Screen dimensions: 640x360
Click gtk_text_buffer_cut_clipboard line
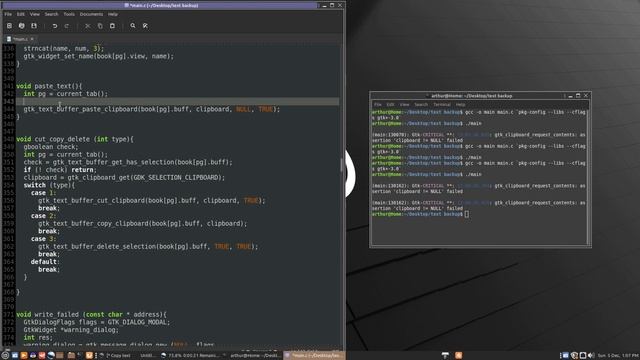coord(152,200)
